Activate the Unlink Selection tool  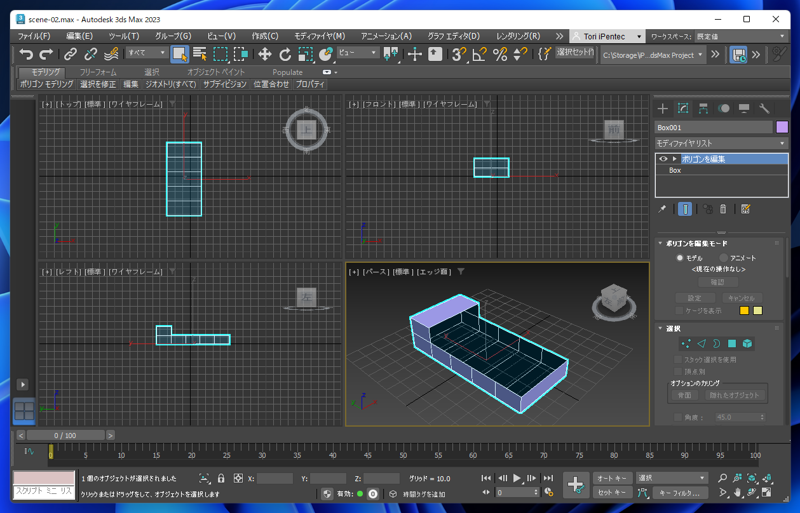tap(90, 54)
